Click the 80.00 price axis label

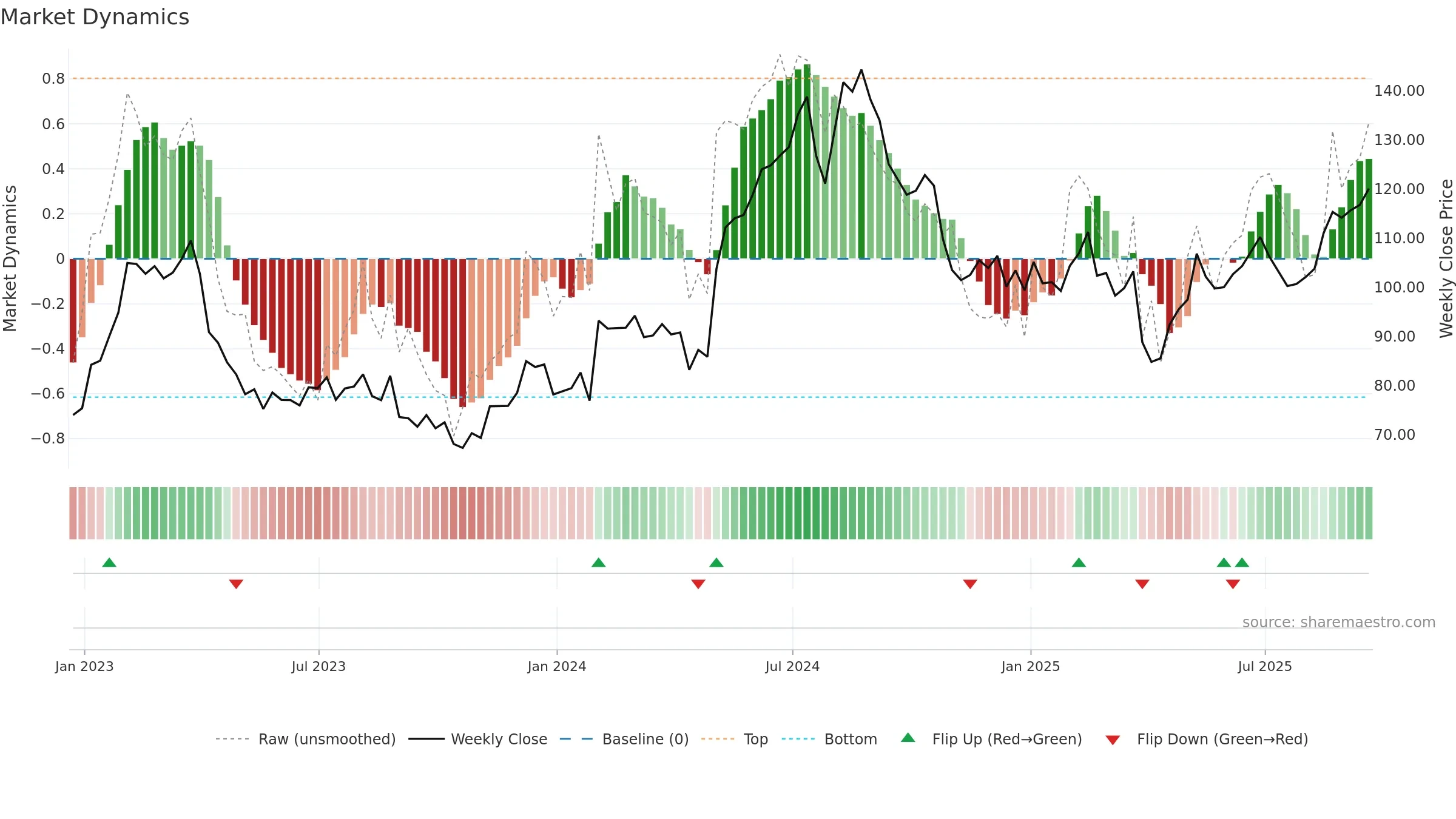coord(1395,386)
